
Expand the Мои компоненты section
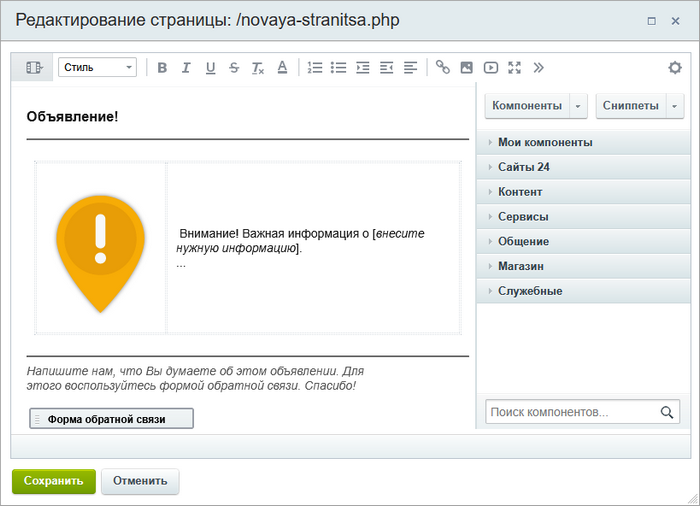point(545,142)
